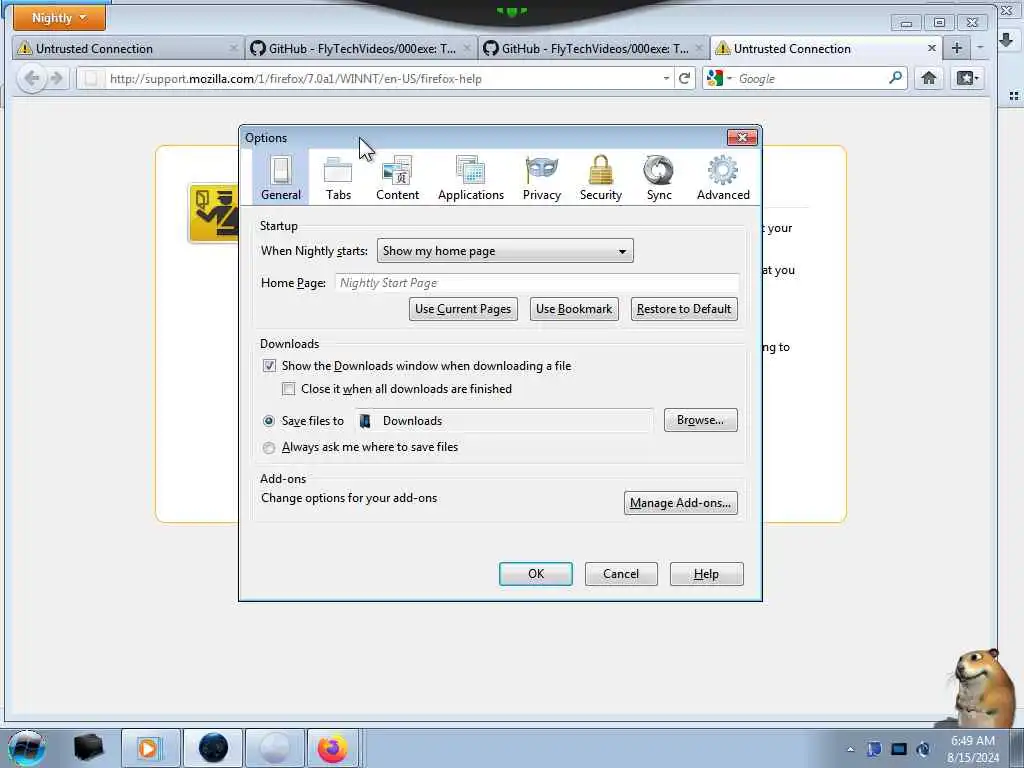Screen dimensions: 1024x768
Task: Toggle Show the Downloads window checkbox
Action: [x=269, y=366]
